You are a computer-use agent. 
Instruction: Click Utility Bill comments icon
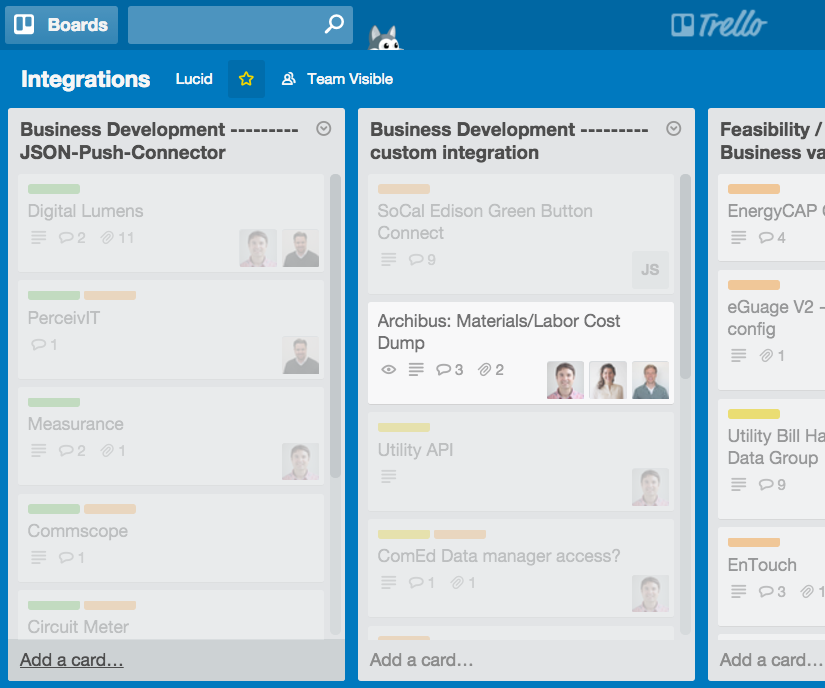point(766,484)
